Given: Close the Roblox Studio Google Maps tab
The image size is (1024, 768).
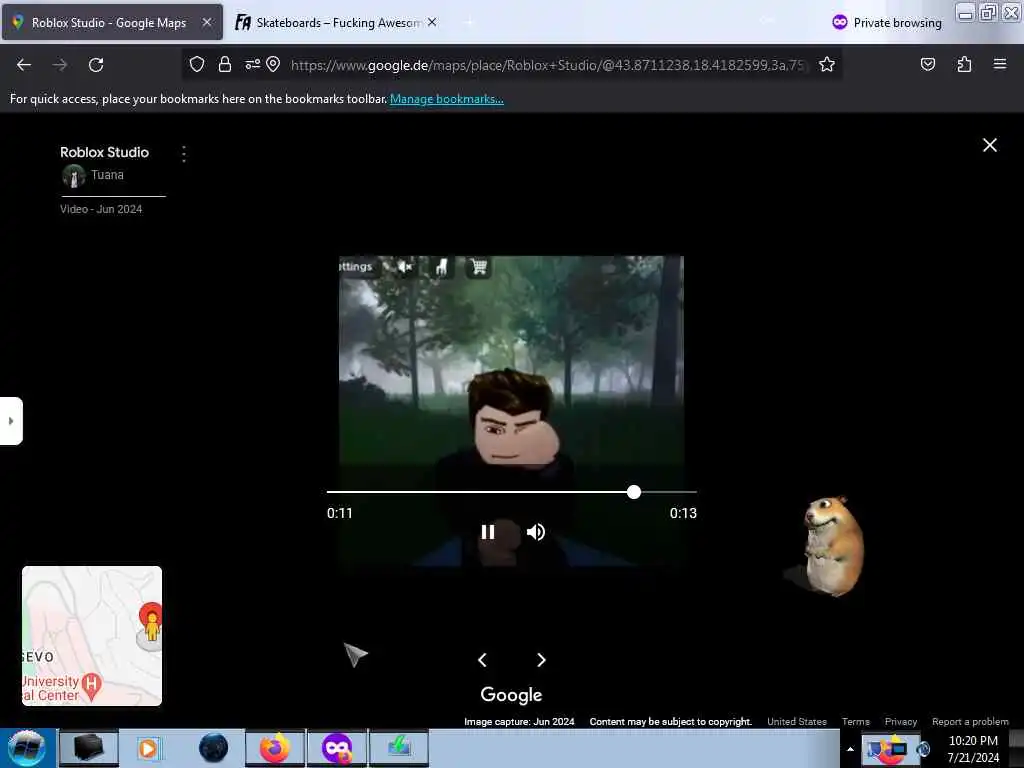Looking at the screenshot, I should [206, 22].
